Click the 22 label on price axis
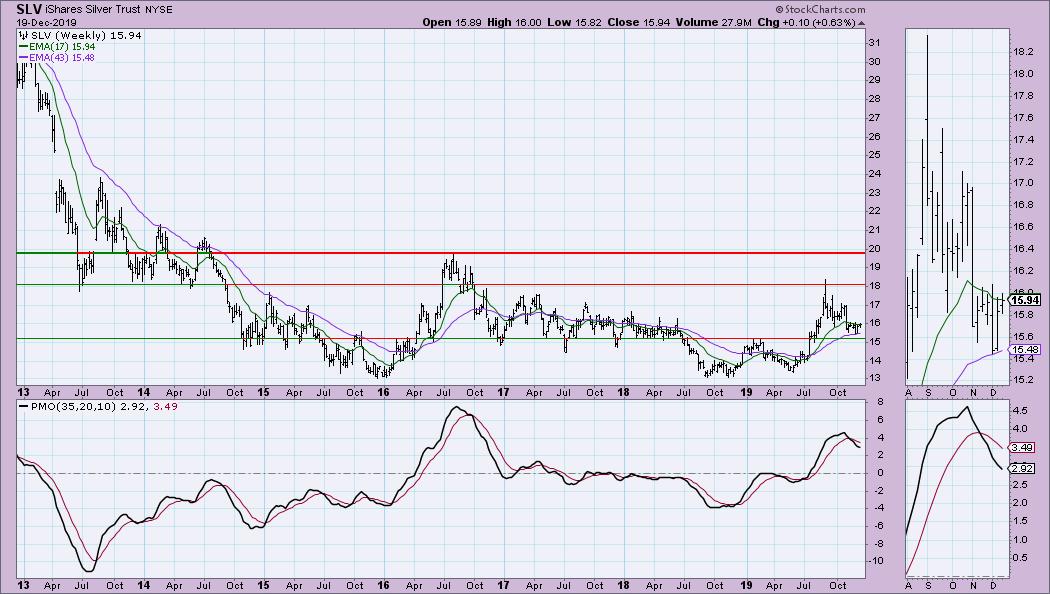 [x=874, y=211]
